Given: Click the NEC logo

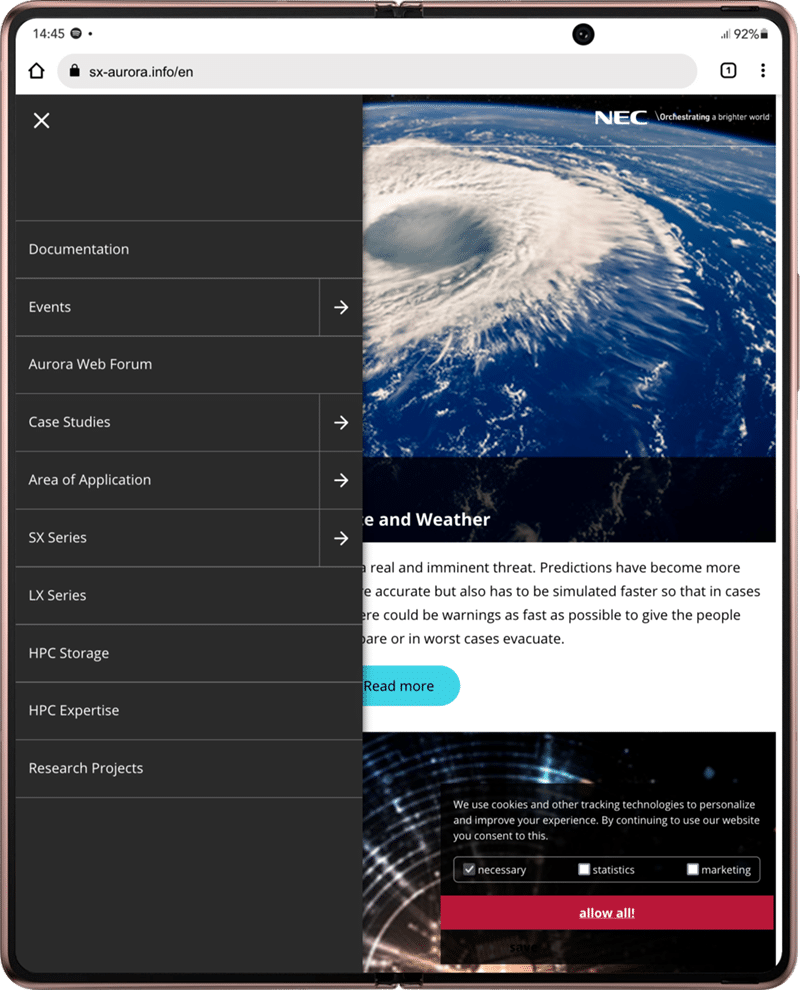Looking at the screenshot, I should (x=621, y=117).
